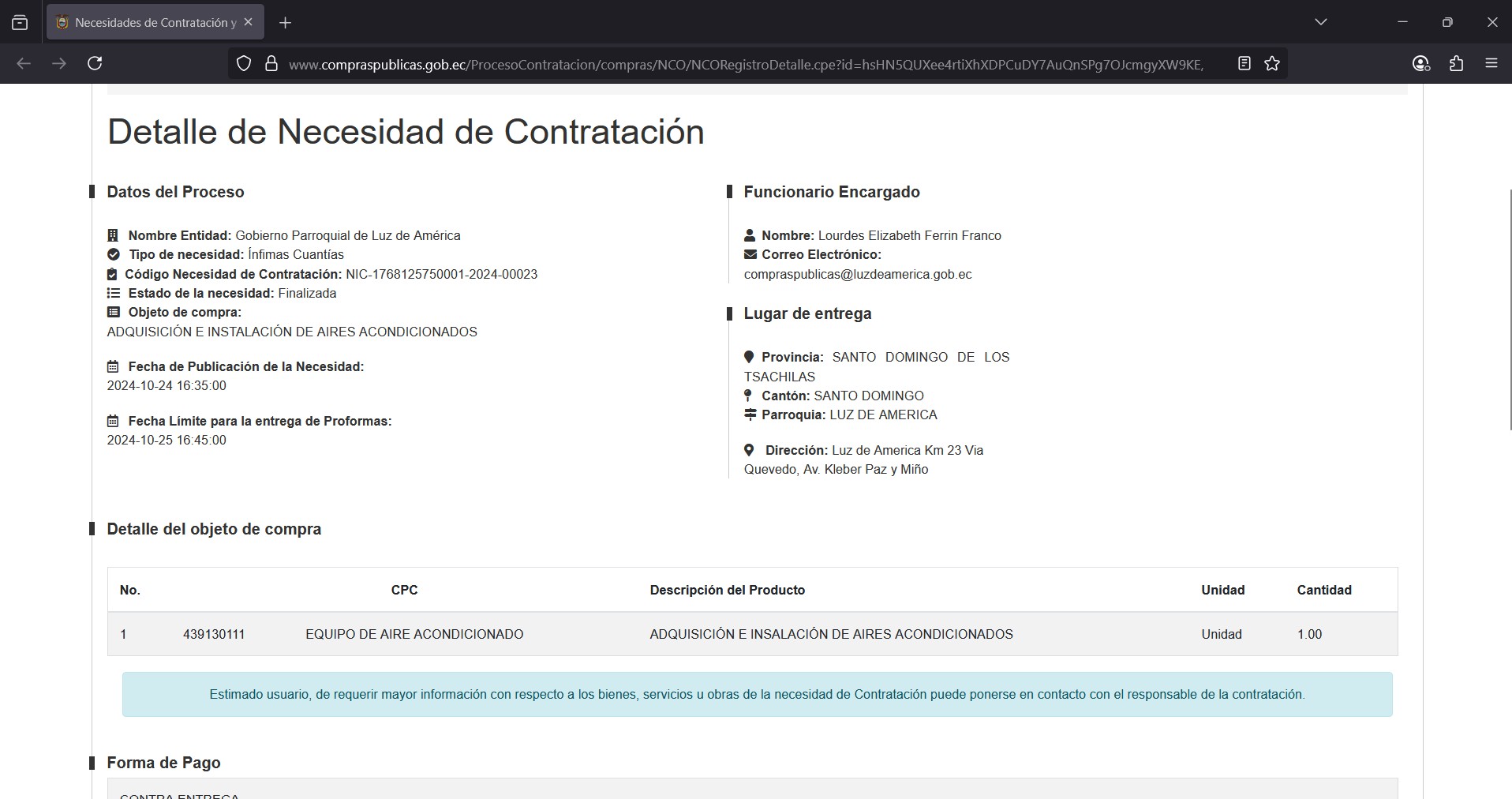
Task: Focus the compraspublicas URL address bar
Action: coord(746,64)
